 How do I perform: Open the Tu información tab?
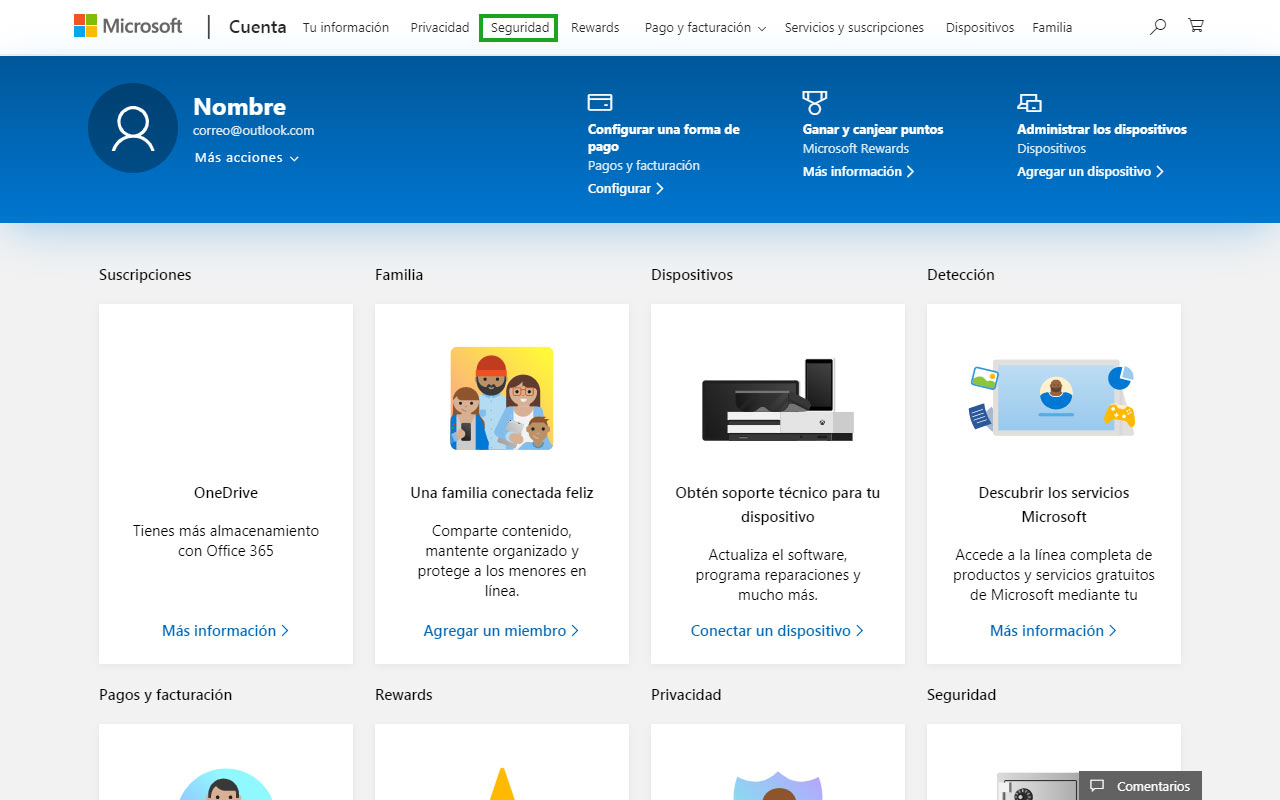[346, 28]
